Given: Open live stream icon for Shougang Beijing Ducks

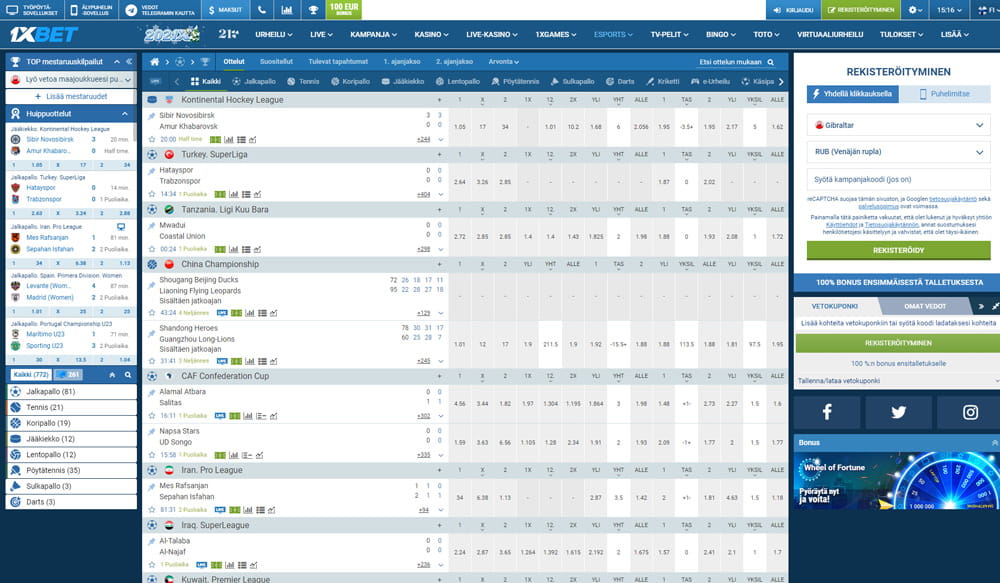Looking at the screenshot, I should [x=222, y=313].
